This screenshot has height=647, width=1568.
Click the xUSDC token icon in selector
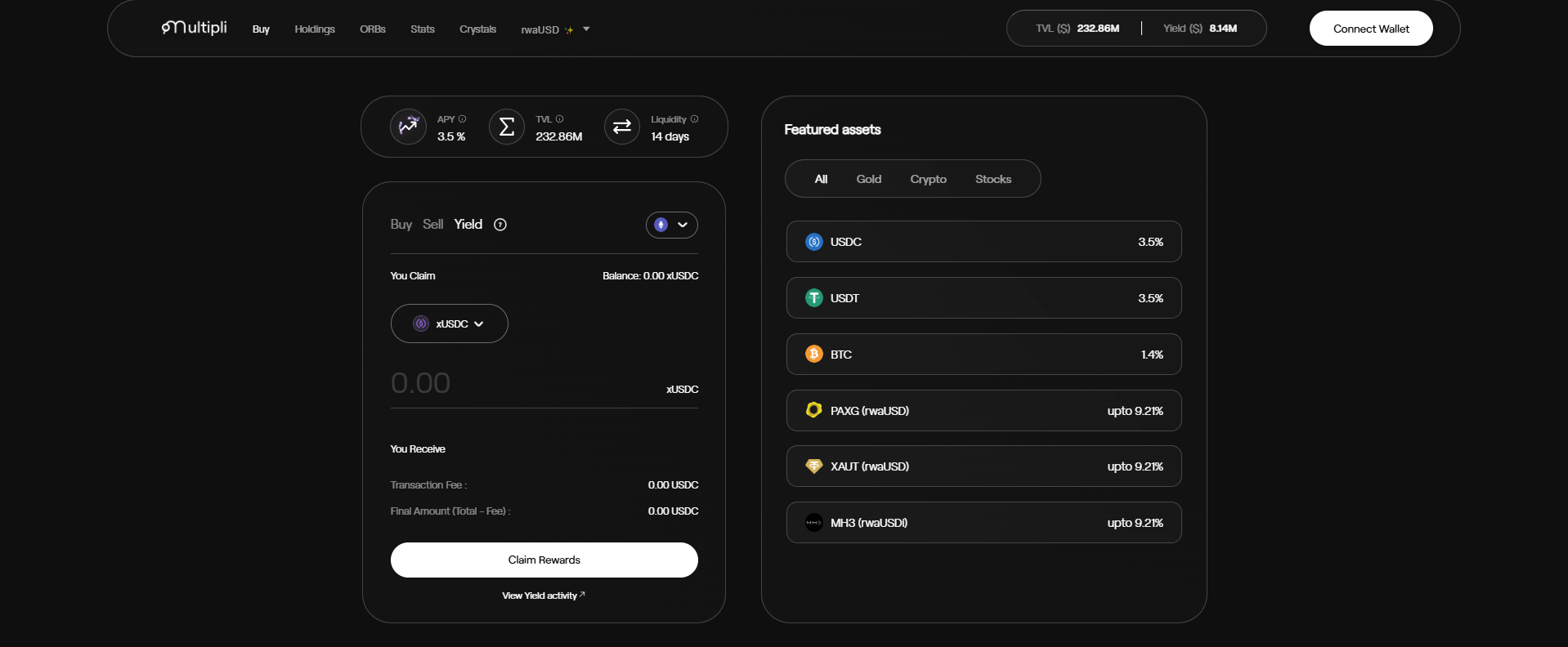pyautogui.click(x=421, y=323)
